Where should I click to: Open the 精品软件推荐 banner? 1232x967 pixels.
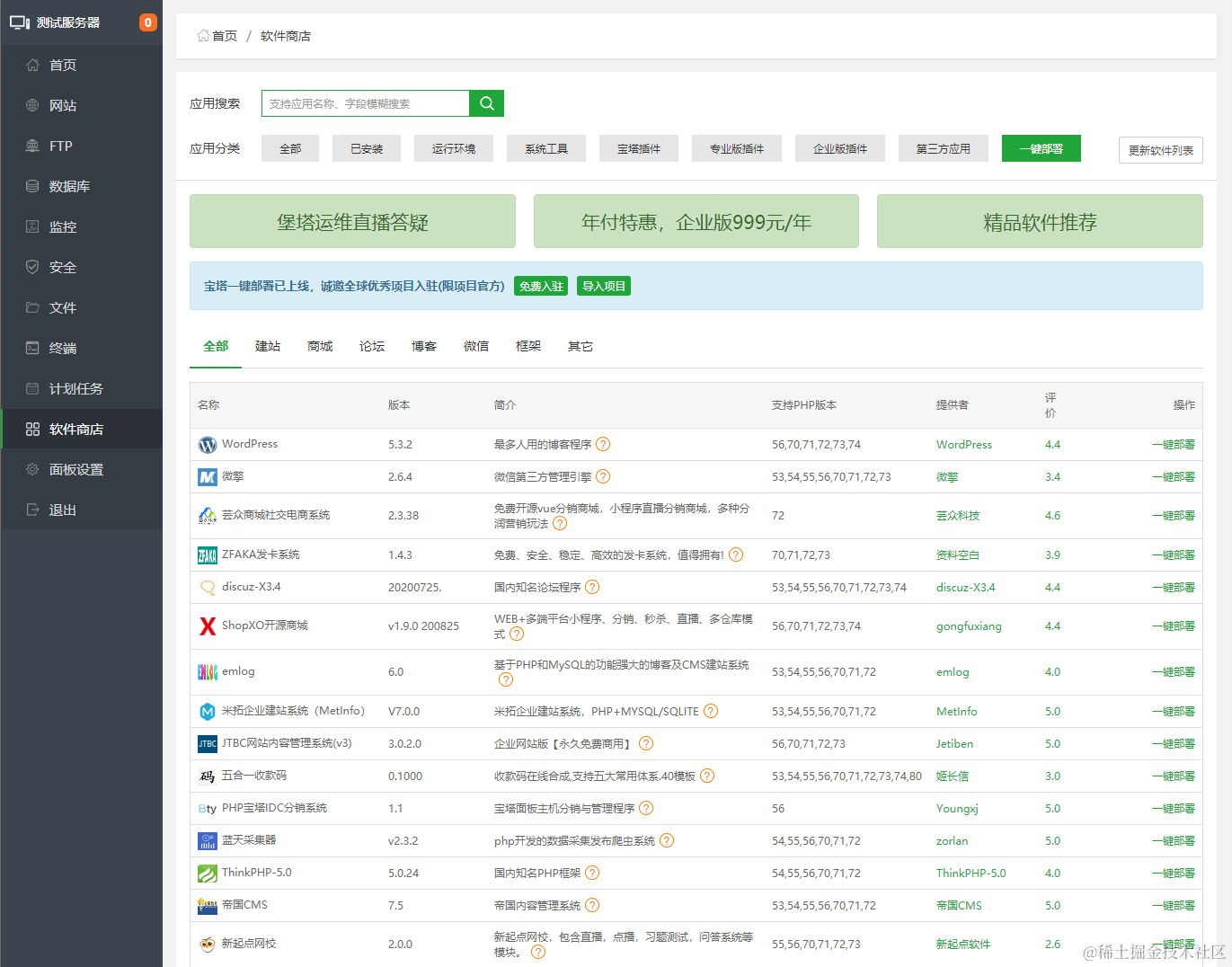point(1040,221)
